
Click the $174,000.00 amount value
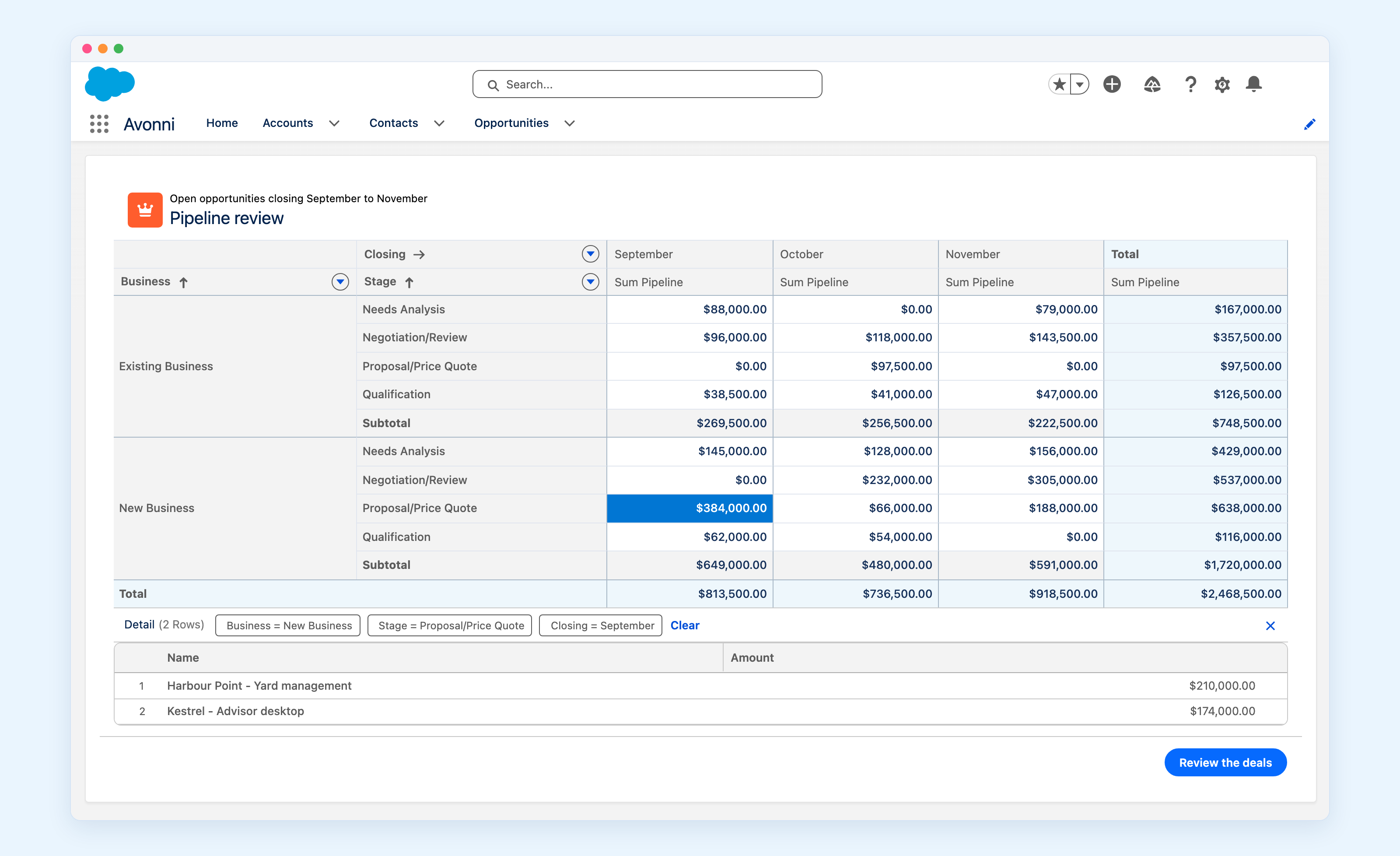click(1223, 712)
